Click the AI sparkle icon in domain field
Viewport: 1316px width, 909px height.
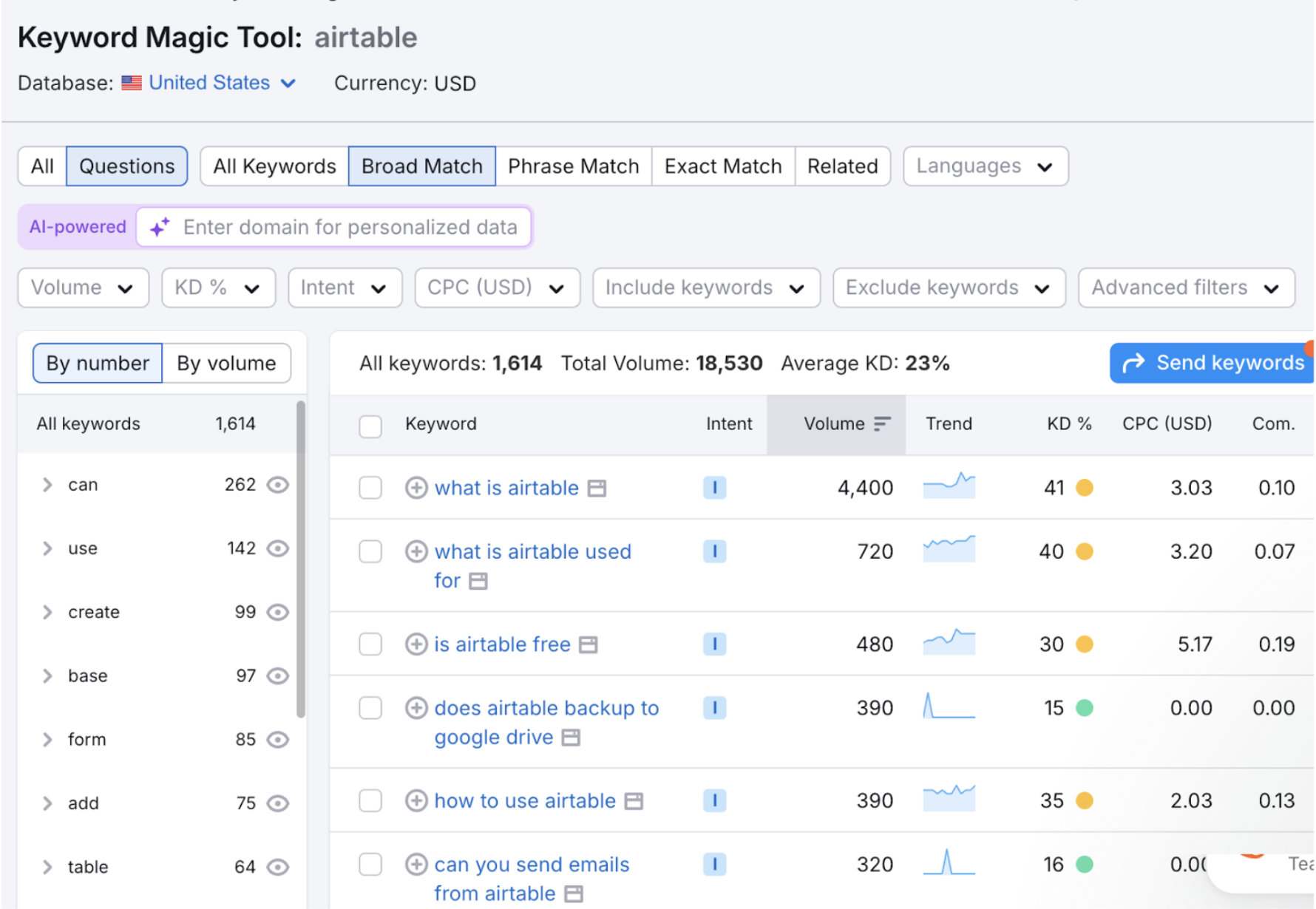(160, 227)
